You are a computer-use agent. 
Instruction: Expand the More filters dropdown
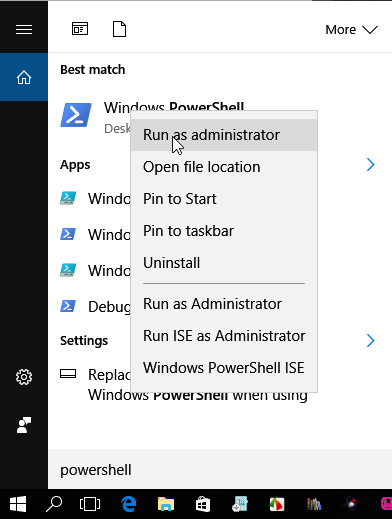pos(351,30)
